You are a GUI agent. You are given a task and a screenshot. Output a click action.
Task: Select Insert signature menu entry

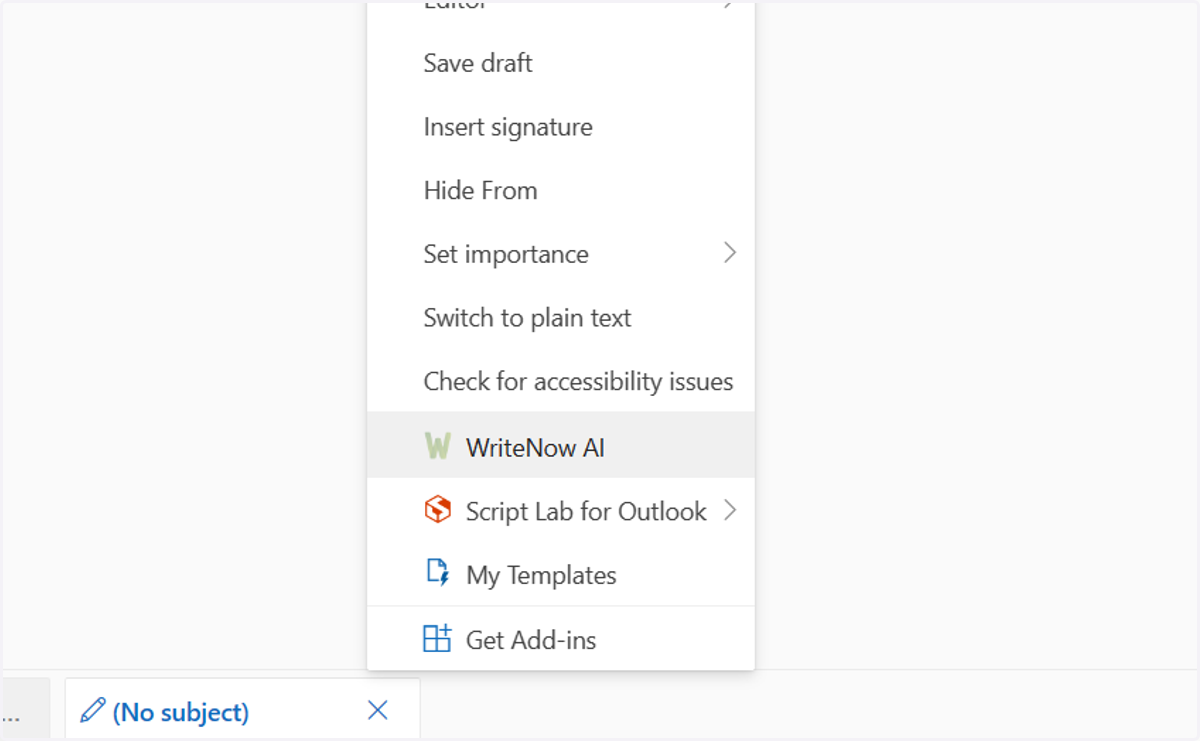(x=561, y=127)
